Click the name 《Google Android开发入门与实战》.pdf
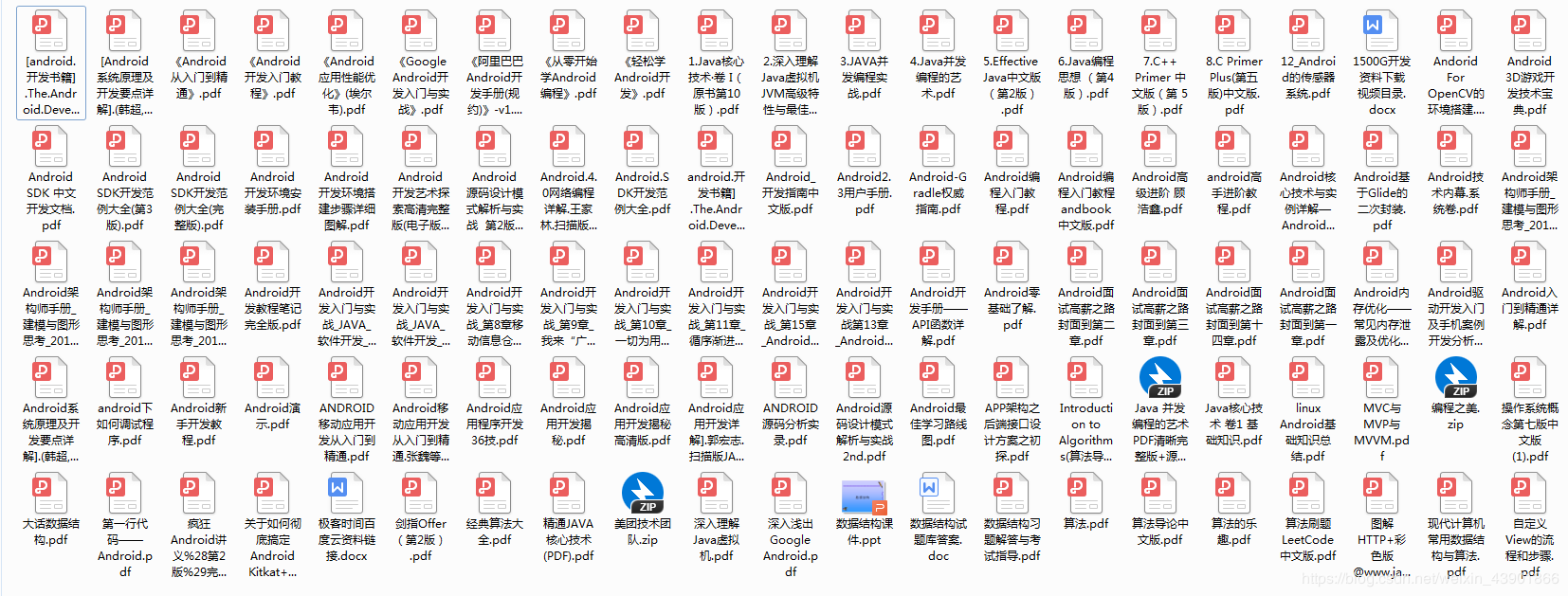The height and width of the screenshot is (596, 1568). (421, 85)
